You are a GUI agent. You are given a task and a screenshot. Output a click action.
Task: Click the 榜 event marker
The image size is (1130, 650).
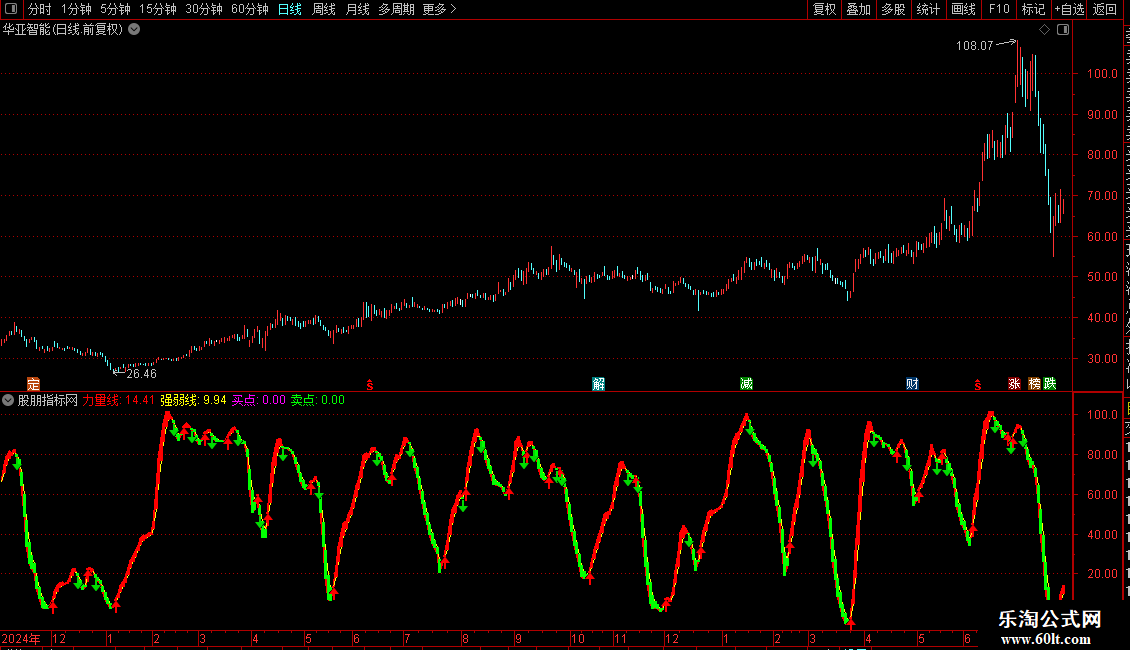[1034, 384]
